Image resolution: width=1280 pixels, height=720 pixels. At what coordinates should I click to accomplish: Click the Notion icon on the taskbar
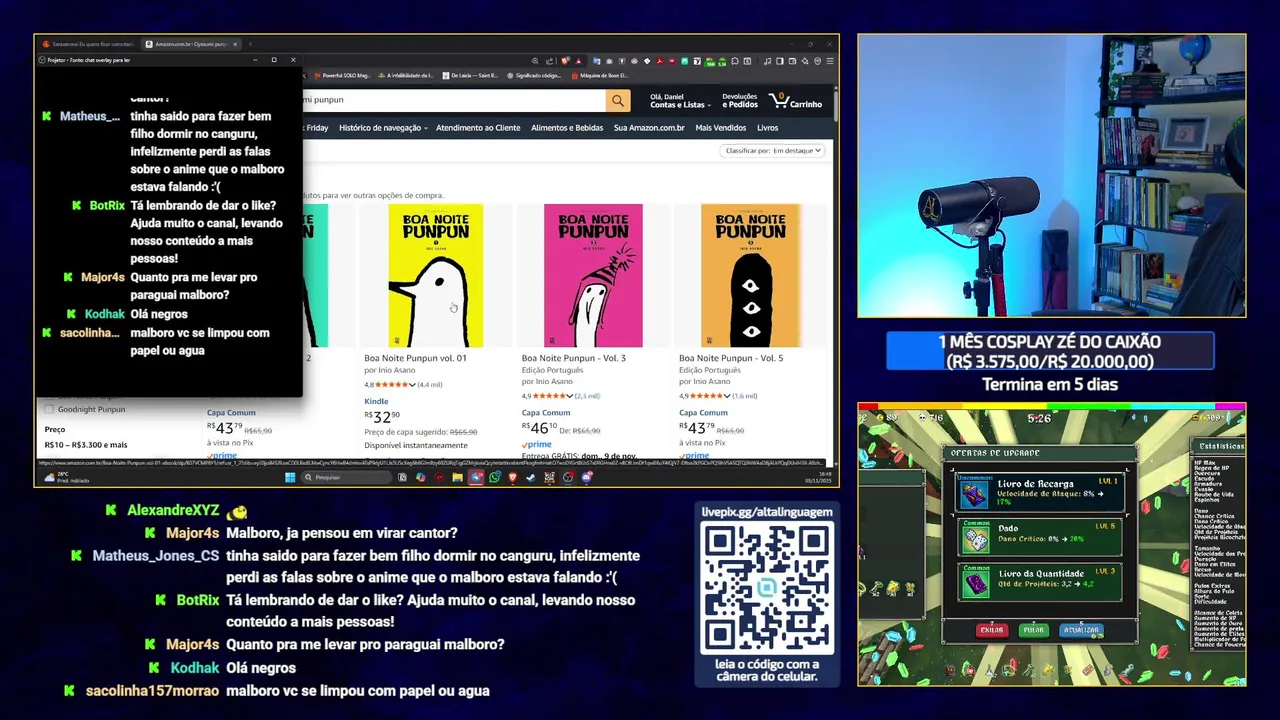click(402, 477)
